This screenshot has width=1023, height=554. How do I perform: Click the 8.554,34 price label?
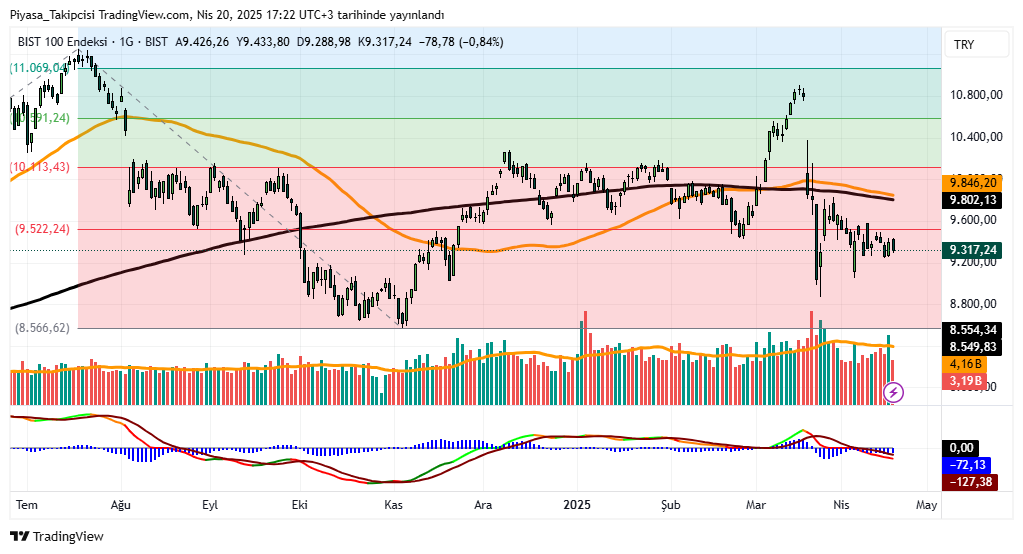972,330
